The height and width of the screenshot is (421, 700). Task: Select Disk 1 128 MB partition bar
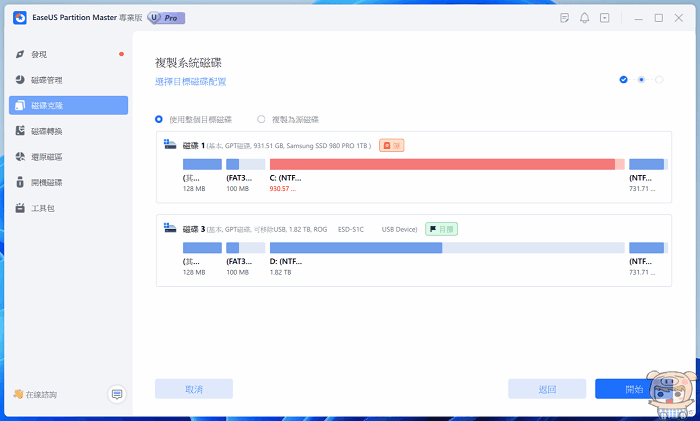point(202,164)
